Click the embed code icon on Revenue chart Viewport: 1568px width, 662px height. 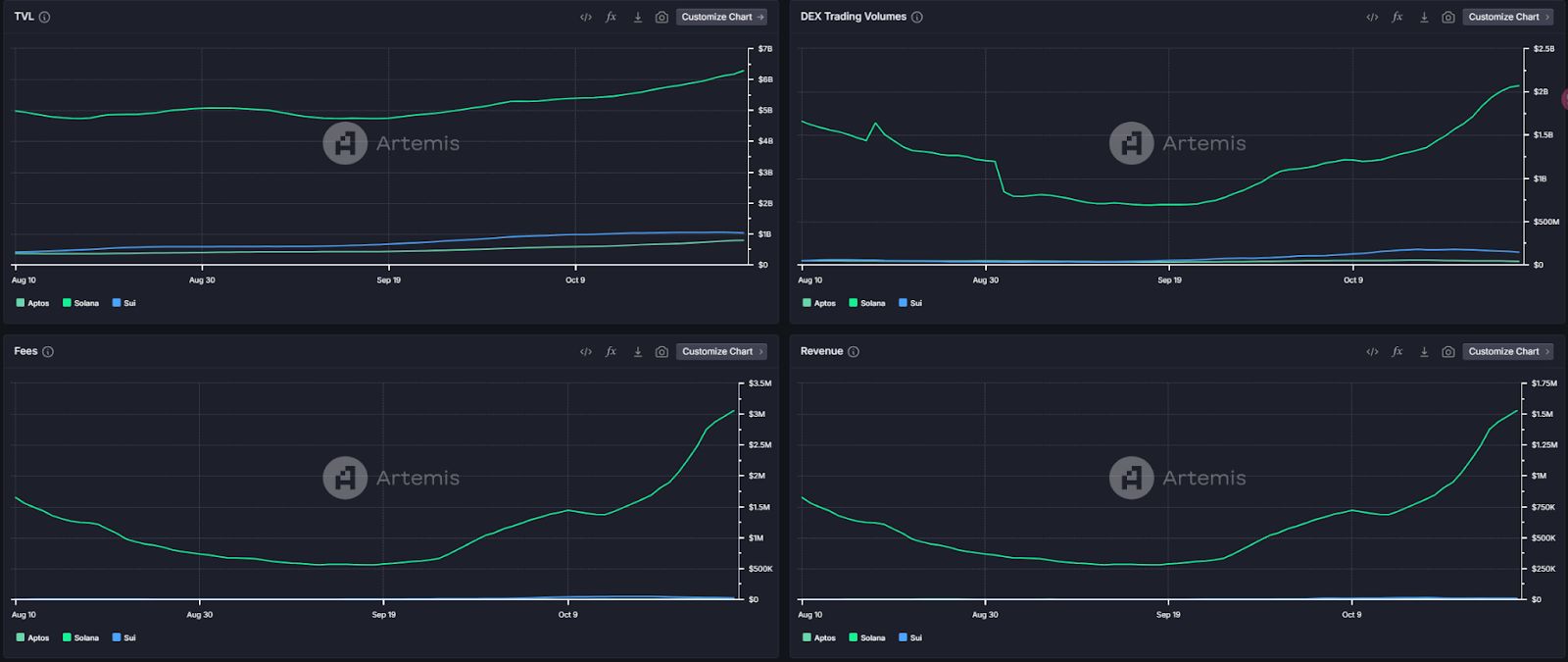click(1372, 351)
